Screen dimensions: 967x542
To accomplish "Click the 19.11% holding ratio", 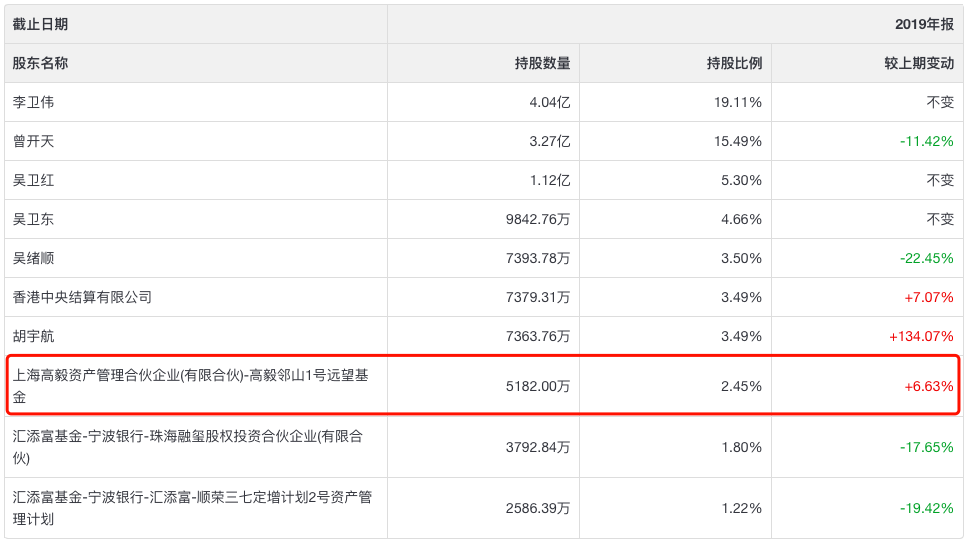I will tap(738, 102).
